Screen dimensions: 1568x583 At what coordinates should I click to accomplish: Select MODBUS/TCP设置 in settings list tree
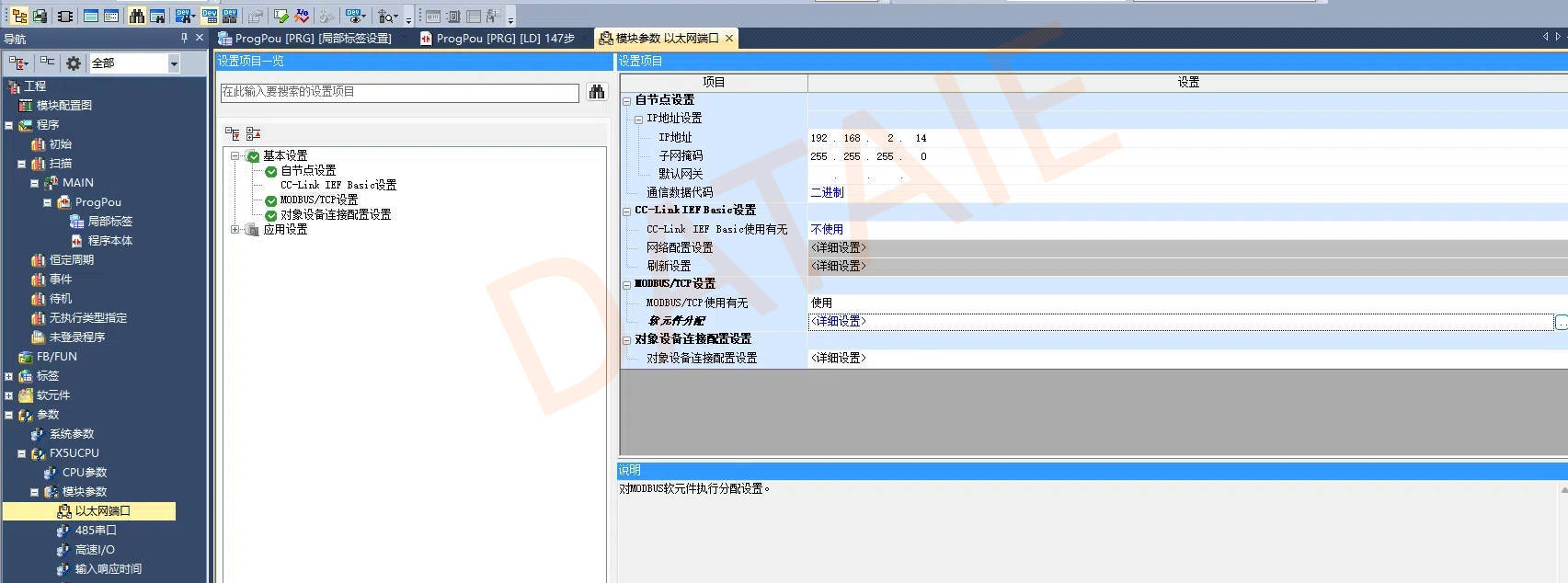pyautogui.click(x=319, y=200)
